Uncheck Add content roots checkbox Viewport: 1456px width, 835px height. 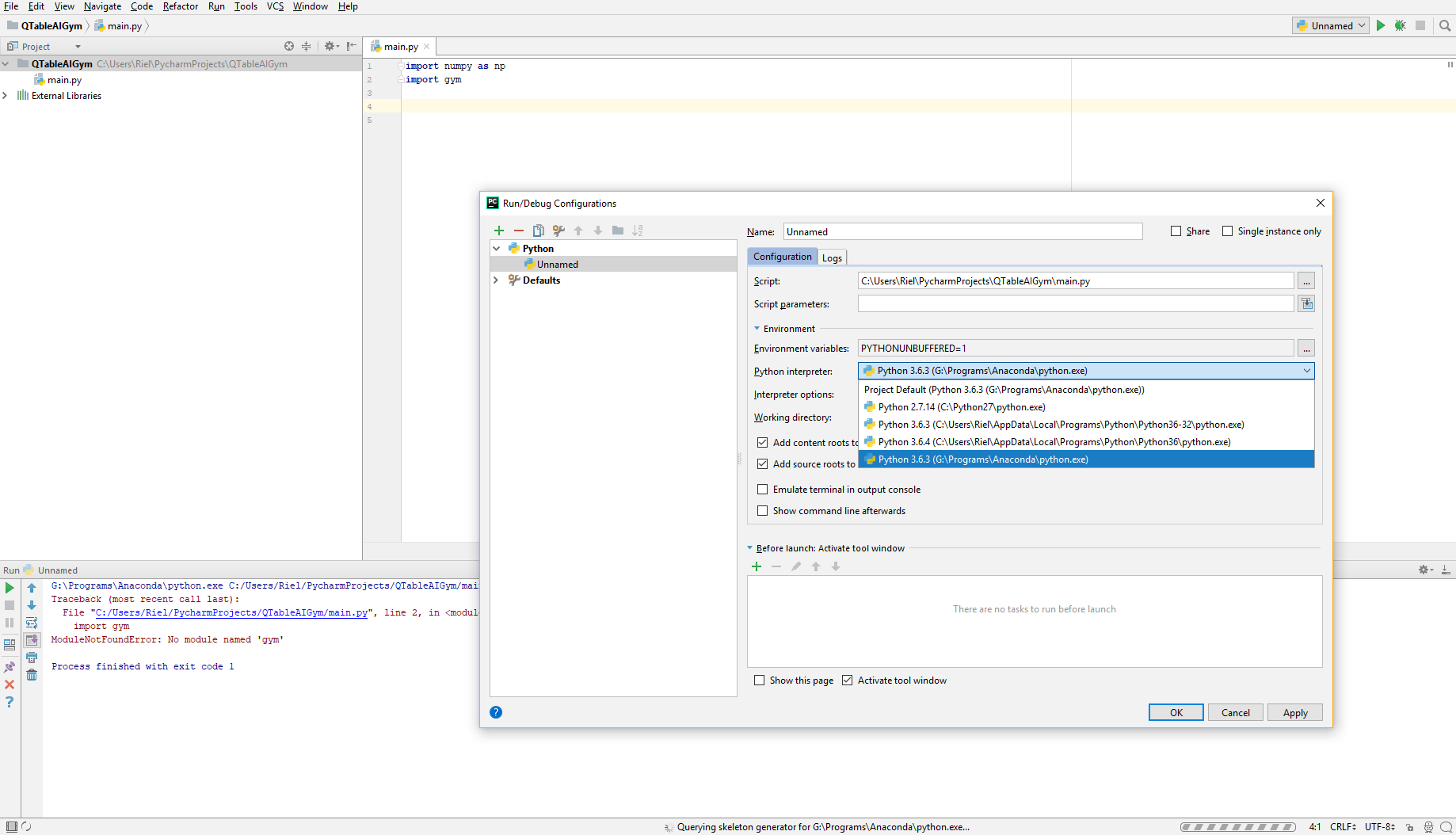click(762, 442)
